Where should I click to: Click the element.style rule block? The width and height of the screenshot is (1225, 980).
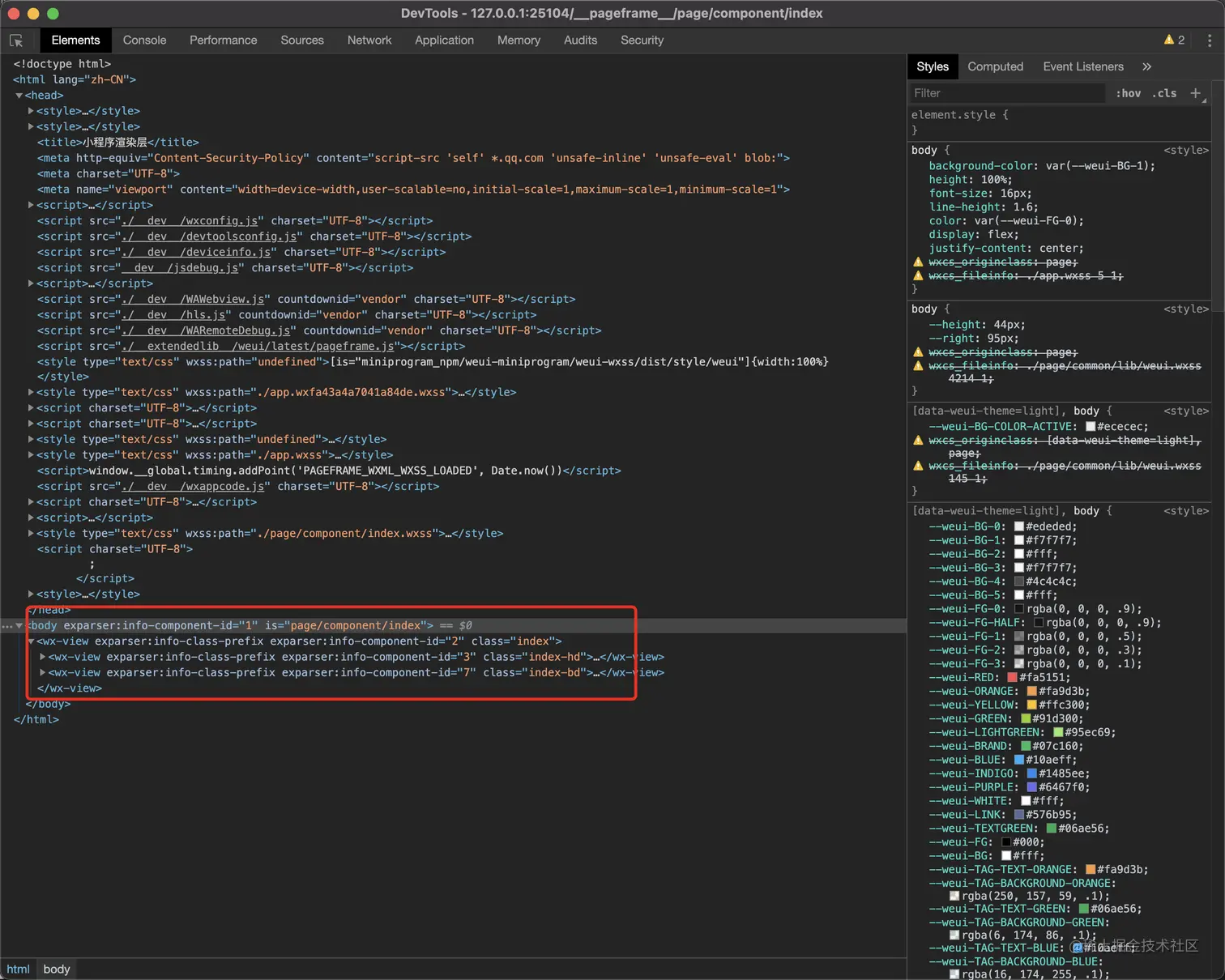point(1059,121)
